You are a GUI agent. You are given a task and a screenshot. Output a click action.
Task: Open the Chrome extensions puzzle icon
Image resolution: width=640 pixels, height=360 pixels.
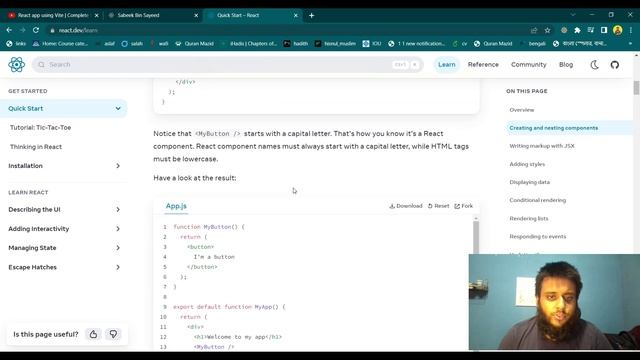pos(577,30)
